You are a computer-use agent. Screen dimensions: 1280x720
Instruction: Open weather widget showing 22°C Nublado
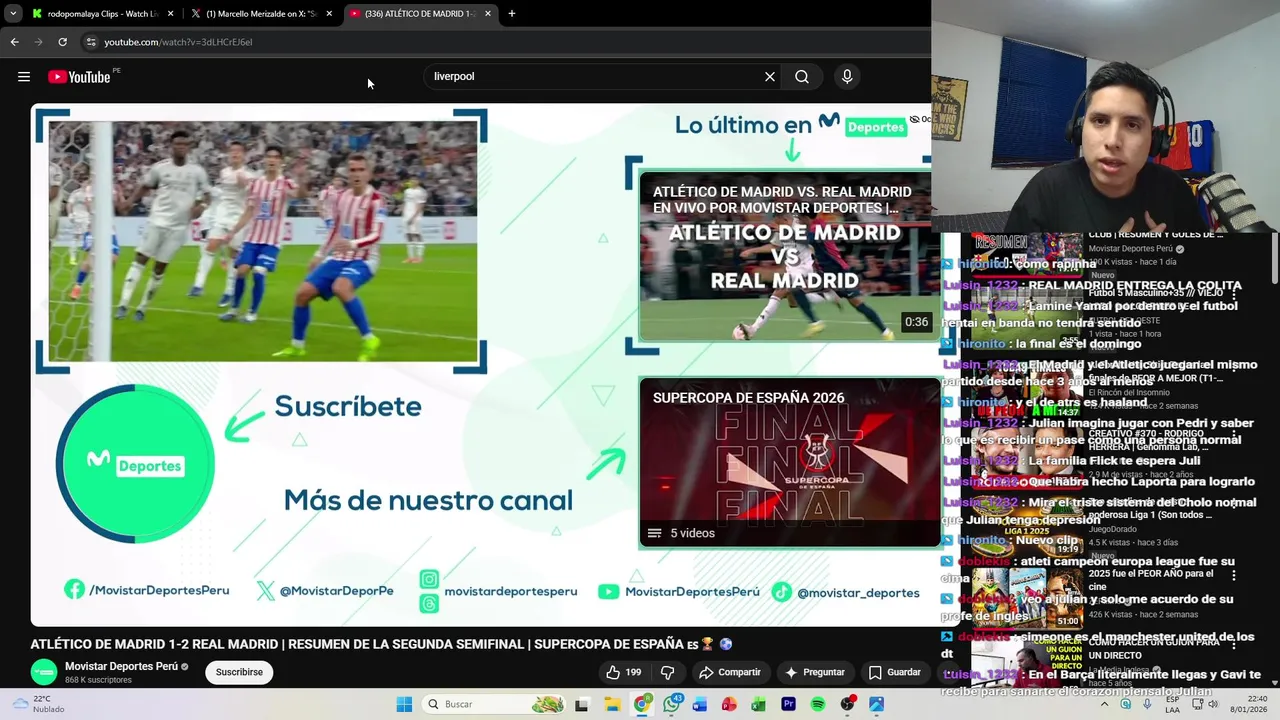coord(38,704)
